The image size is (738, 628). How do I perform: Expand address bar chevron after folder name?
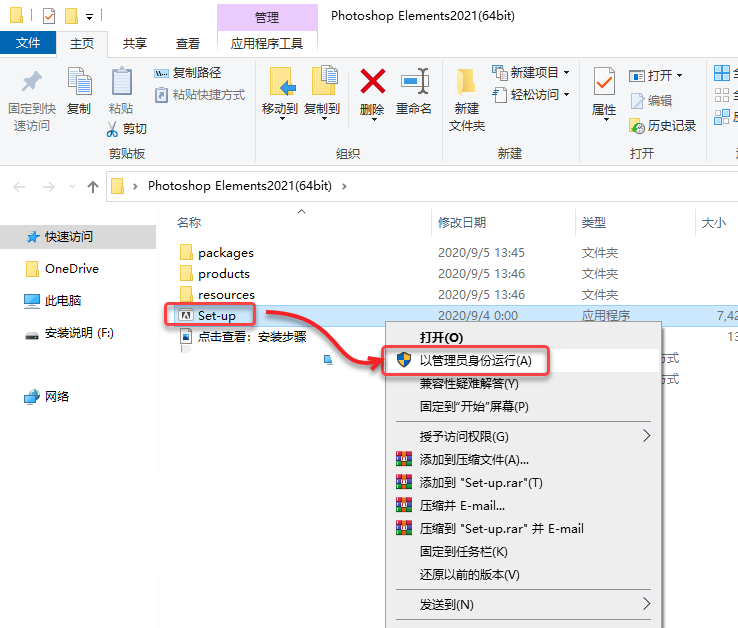[x=345, y=186]
